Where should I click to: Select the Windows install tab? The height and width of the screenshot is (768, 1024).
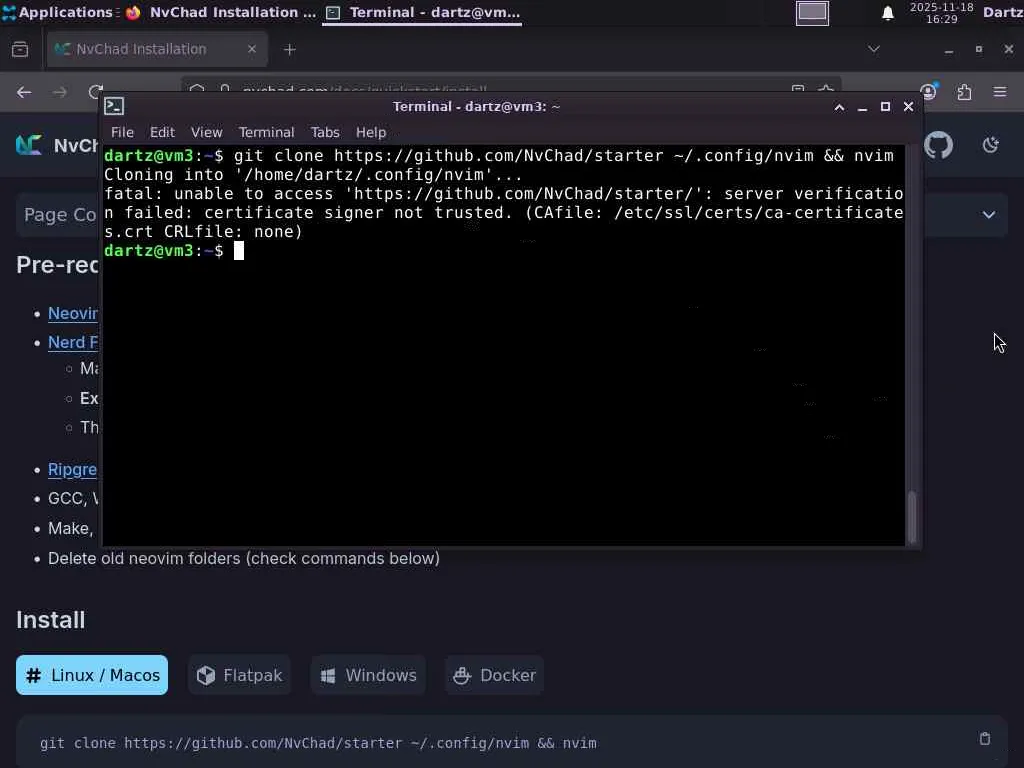368,675
